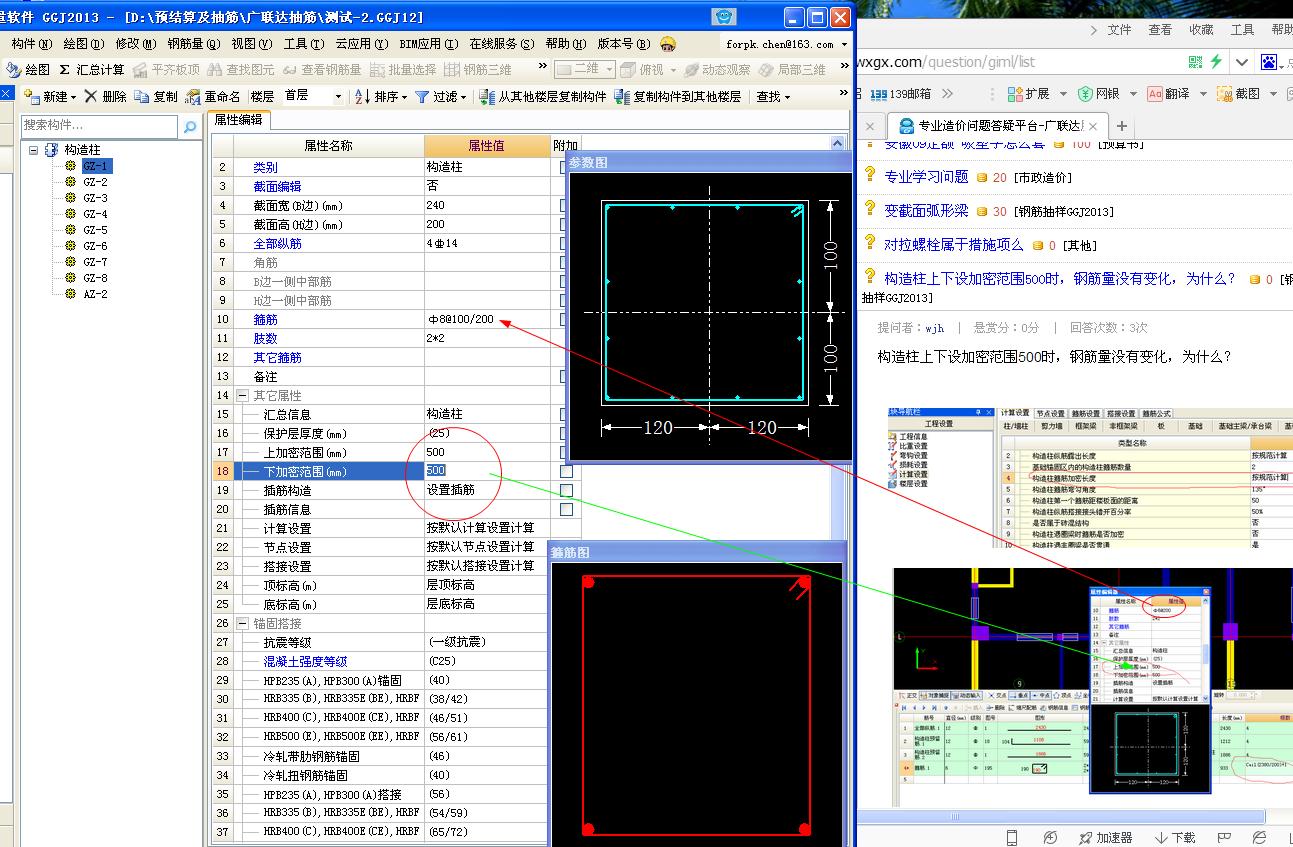
Task: Click the 平齐板顶 toolbar icon
Action: tap(167, 70)
